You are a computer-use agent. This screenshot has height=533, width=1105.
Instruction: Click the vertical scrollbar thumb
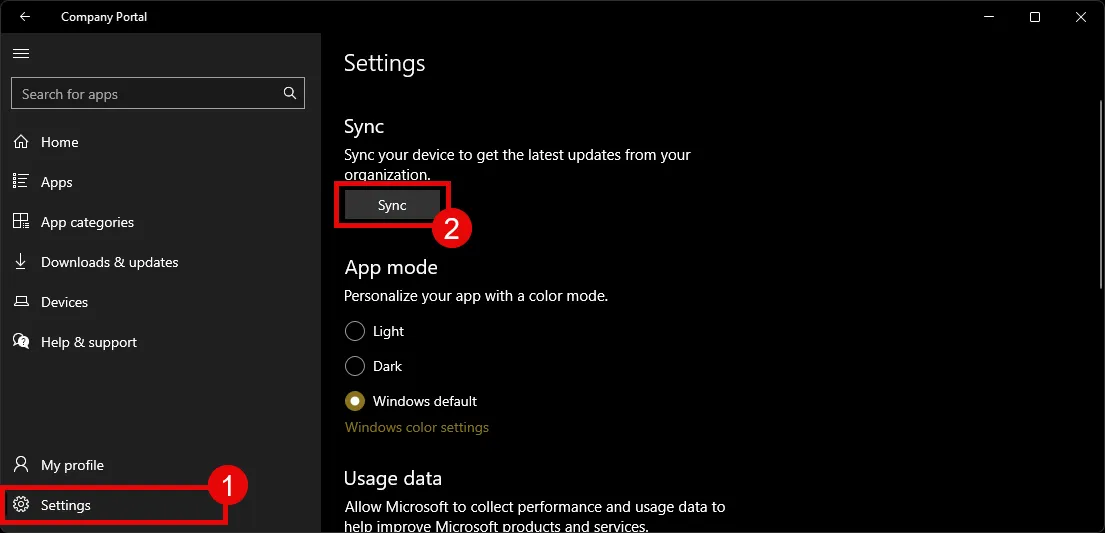[x=1100, y=193]
